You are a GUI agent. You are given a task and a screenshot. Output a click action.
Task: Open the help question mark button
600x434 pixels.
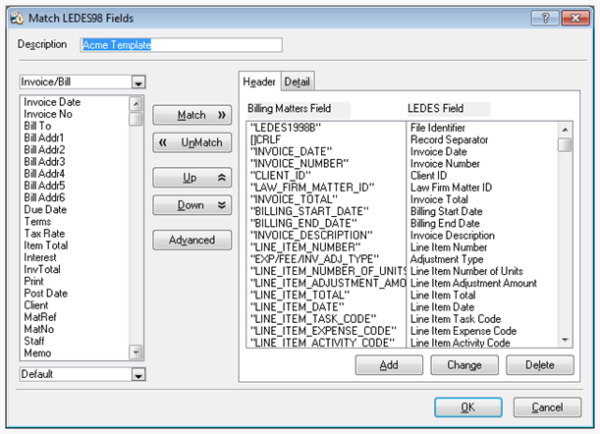click(545, 18)
